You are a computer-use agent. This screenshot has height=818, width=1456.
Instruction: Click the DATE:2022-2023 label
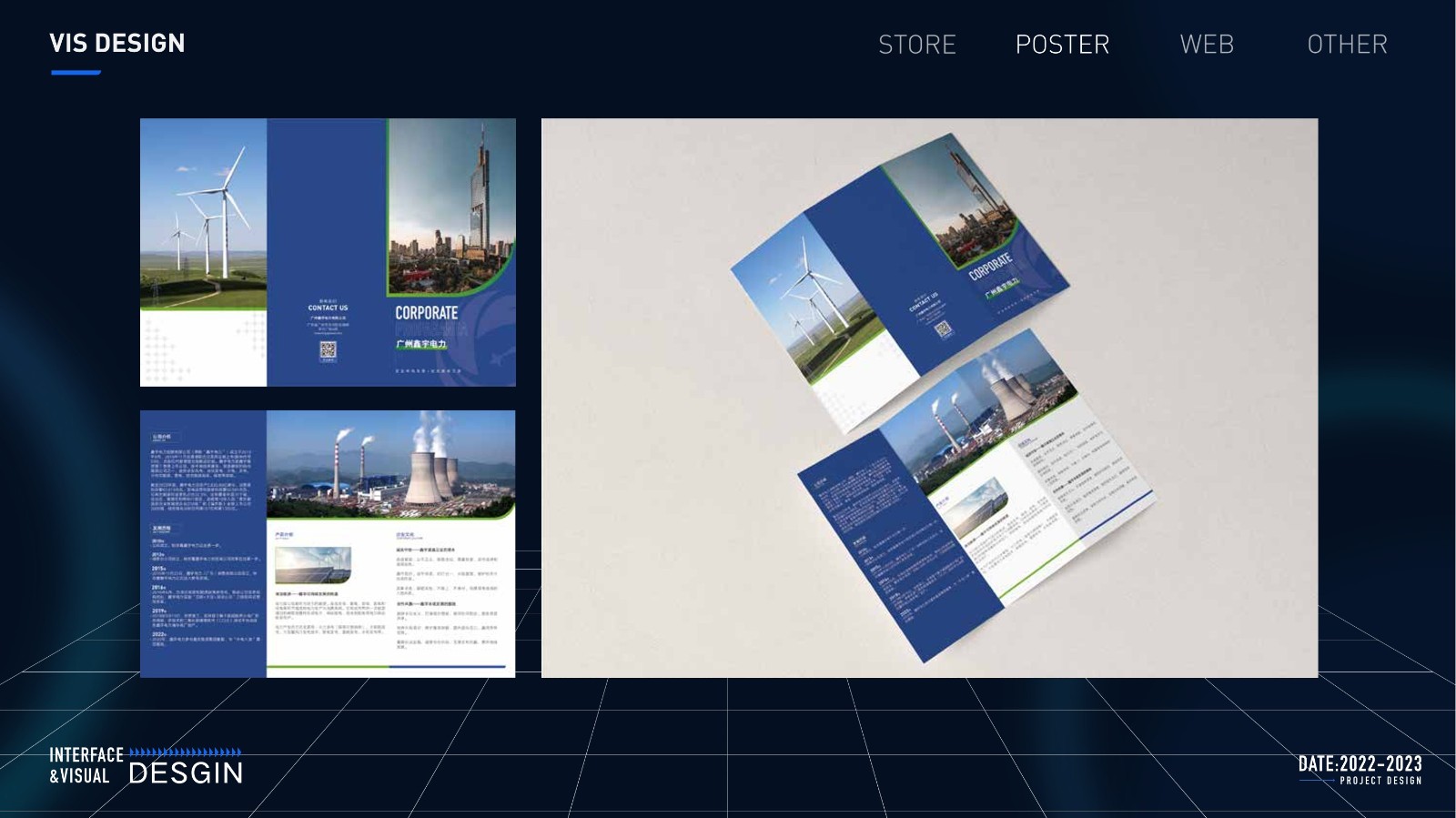click(x=1360, y=763)
